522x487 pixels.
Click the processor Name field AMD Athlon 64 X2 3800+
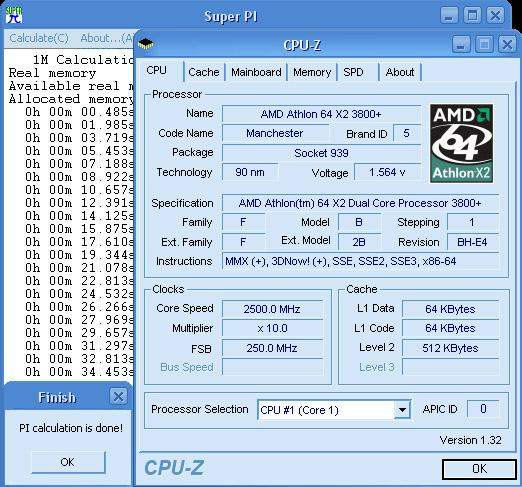321,114
